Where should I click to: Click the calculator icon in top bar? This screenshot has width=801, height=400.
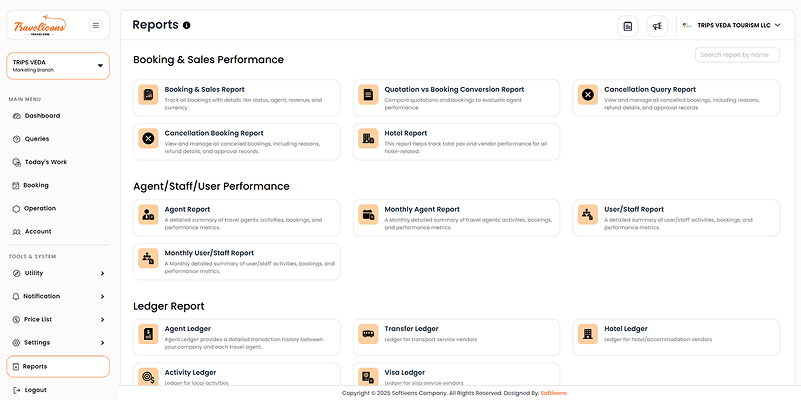[627, 26]
